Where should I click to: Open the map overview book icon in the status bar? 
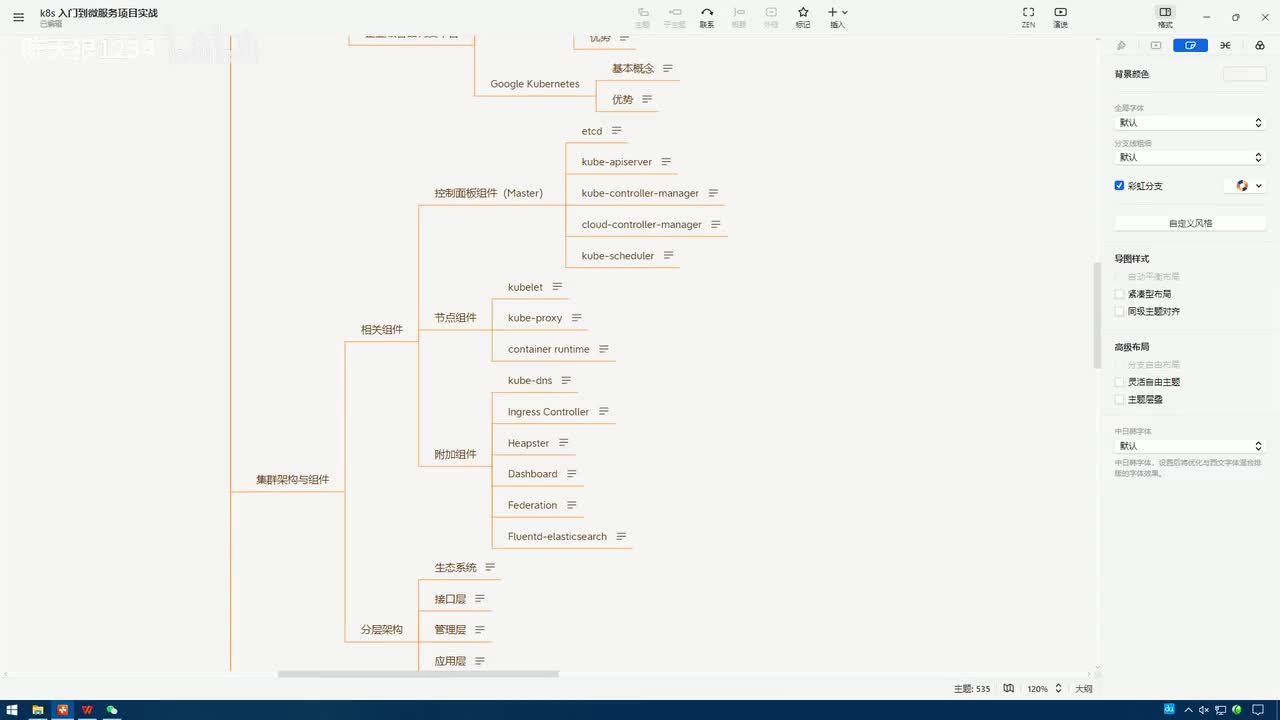[x=1009, y=689]
